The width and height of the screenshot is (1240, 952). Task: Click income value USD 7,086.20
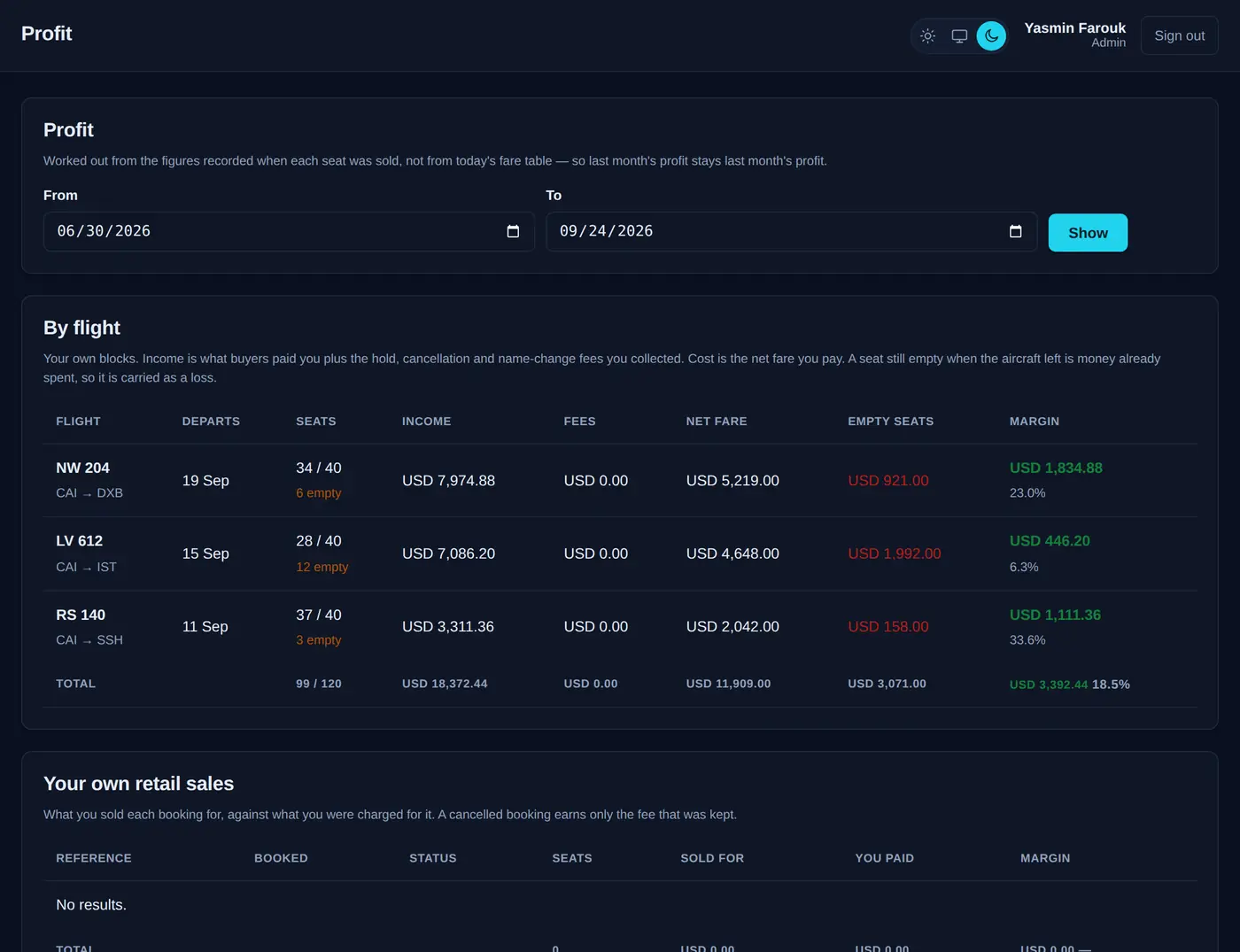coord(448,553)
